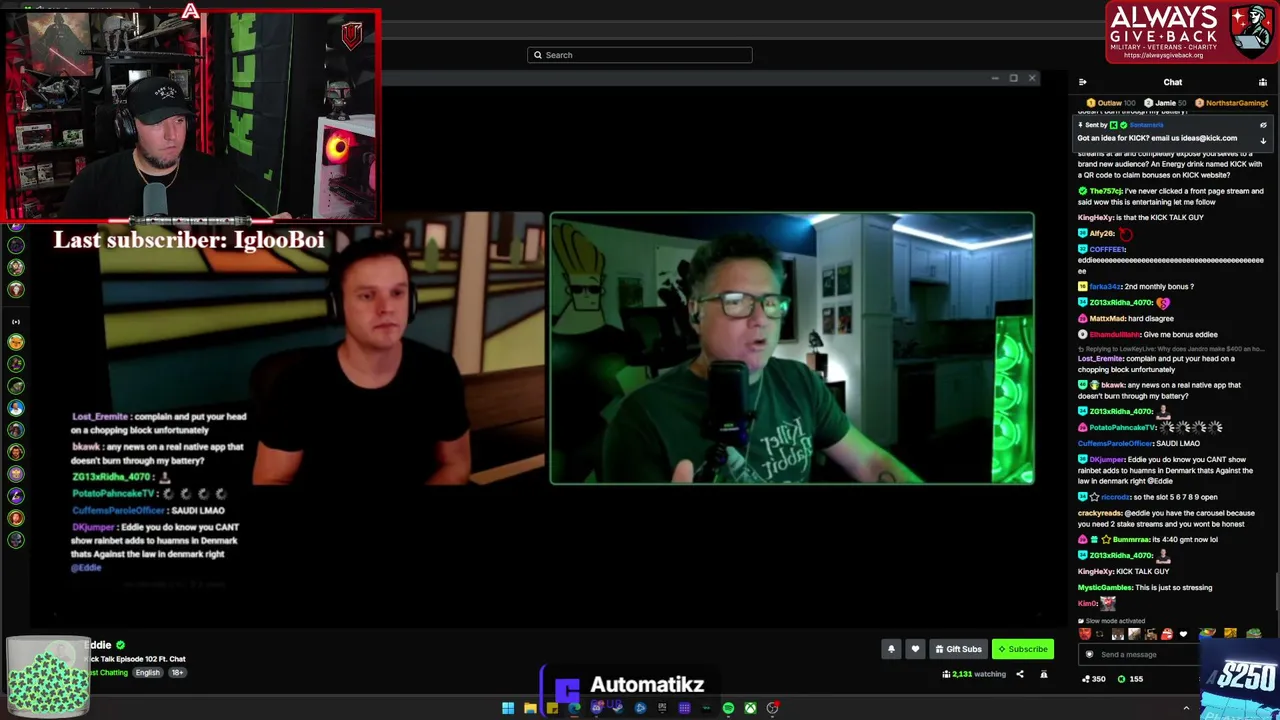This screenshot has height=720, width=1280.
Task: Click Jamie in the gifter leaderboard
Action: coord(1164,103)
